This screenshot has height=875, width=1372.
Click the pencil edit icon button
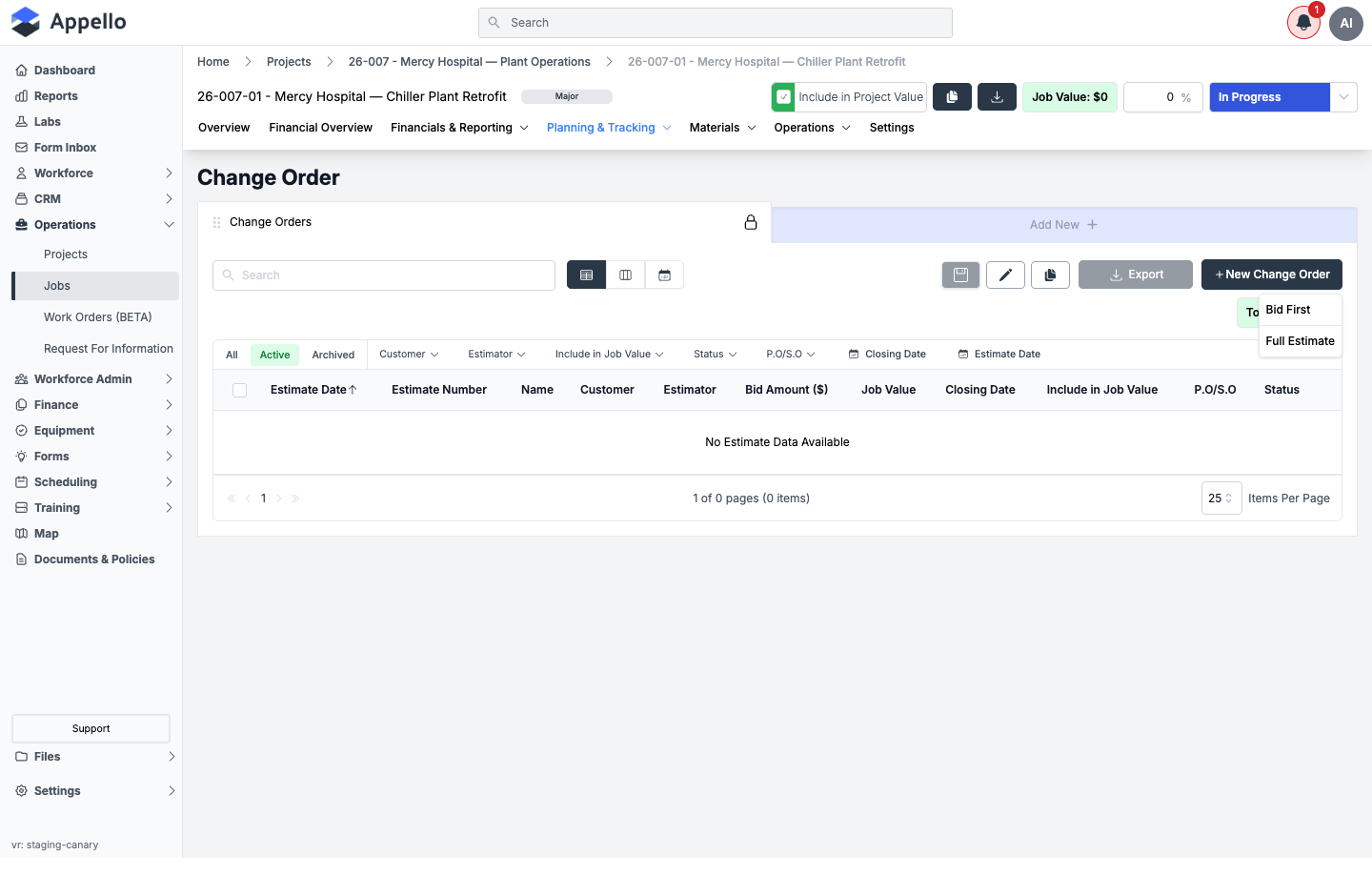pos(1005,275)
